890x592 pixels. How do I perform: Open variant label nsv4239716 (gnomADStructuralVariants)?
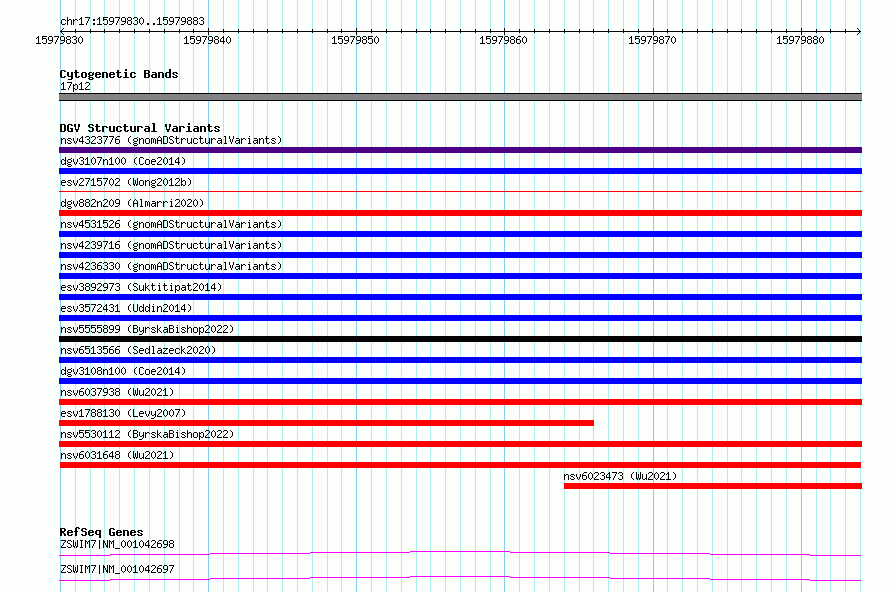pos(171,245)
